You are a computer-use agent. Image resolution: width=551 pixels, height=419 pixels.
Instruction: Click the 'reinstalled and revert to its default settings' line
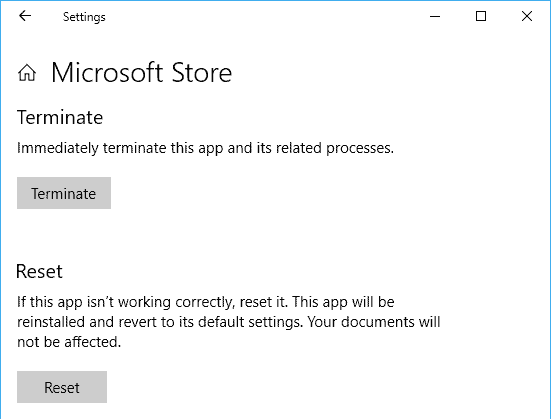(x=228, y=322)
